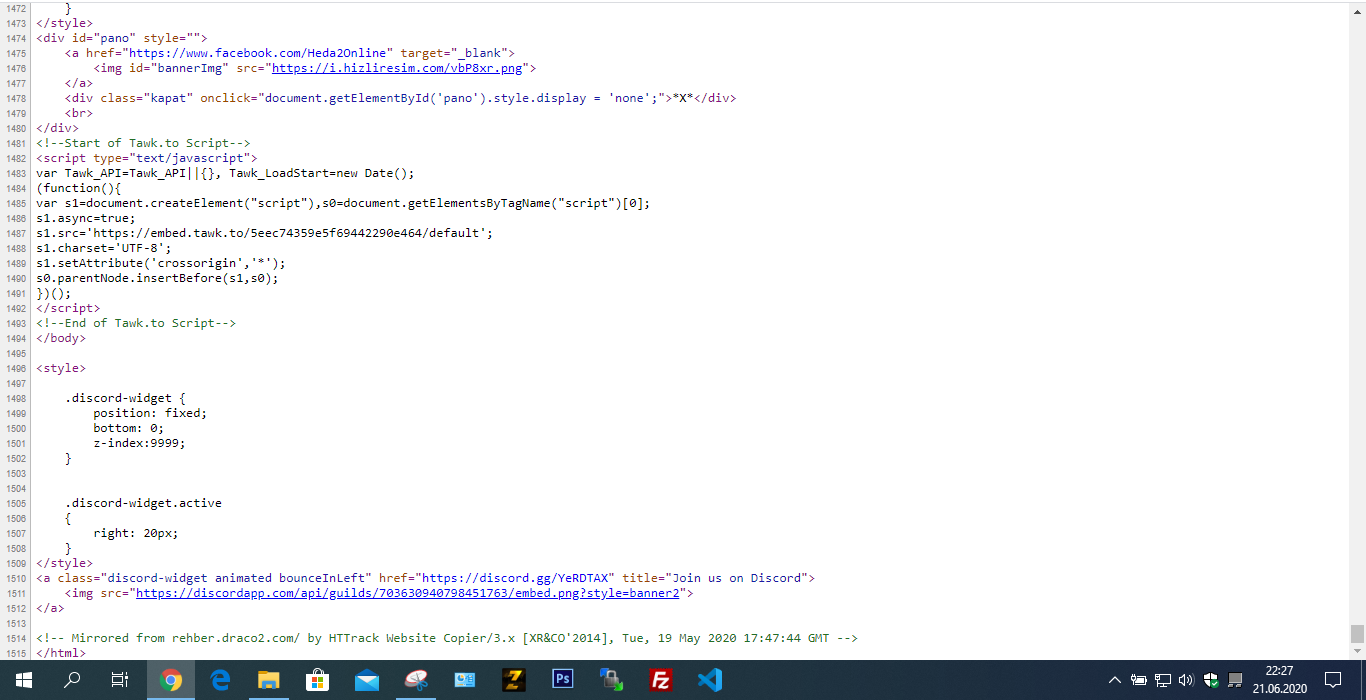Click the 'bottom: 0;' rule
This screenshot has height=700, width=1366.
[x=129, y=428]
